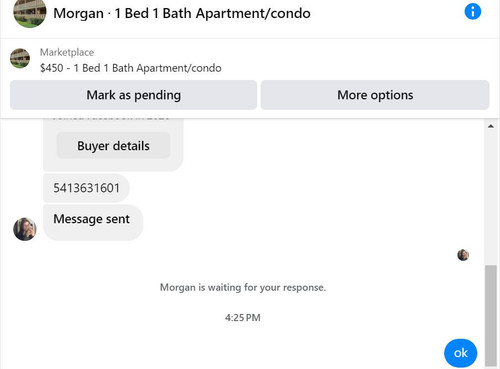The width and height of the screenshot is (500, 369).
Task: Click Mark as pending button
Action: tap(133, 95)
